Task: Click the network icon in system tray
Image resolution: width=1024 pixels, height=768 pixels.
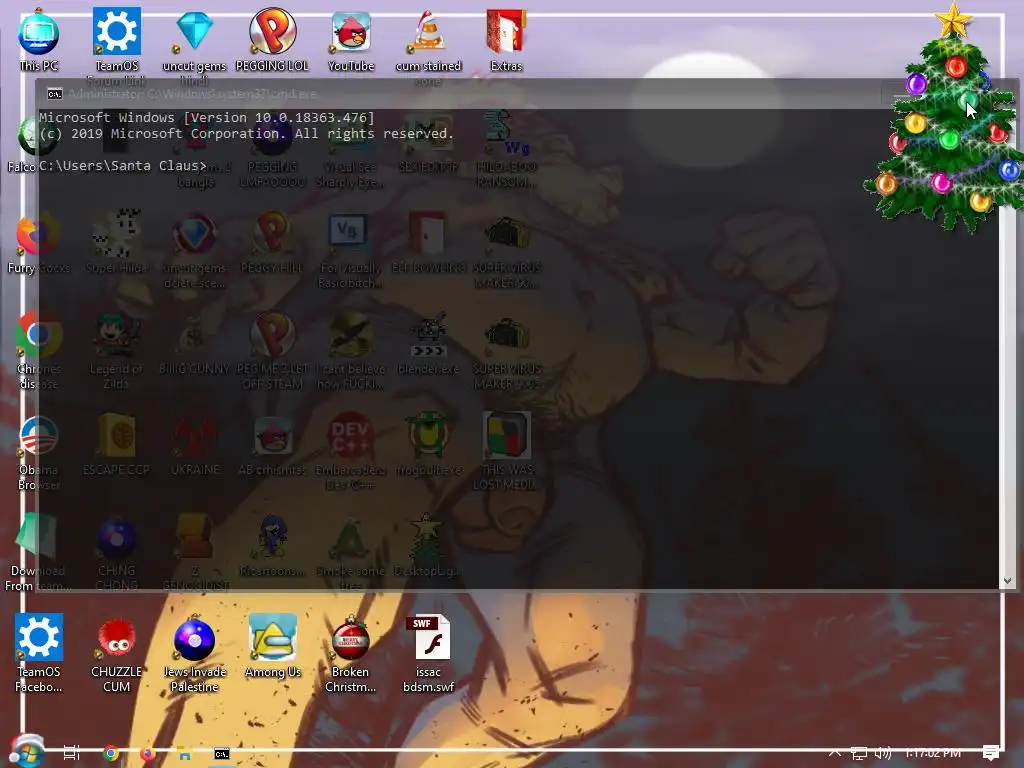Action: click(x=859, y=754)
